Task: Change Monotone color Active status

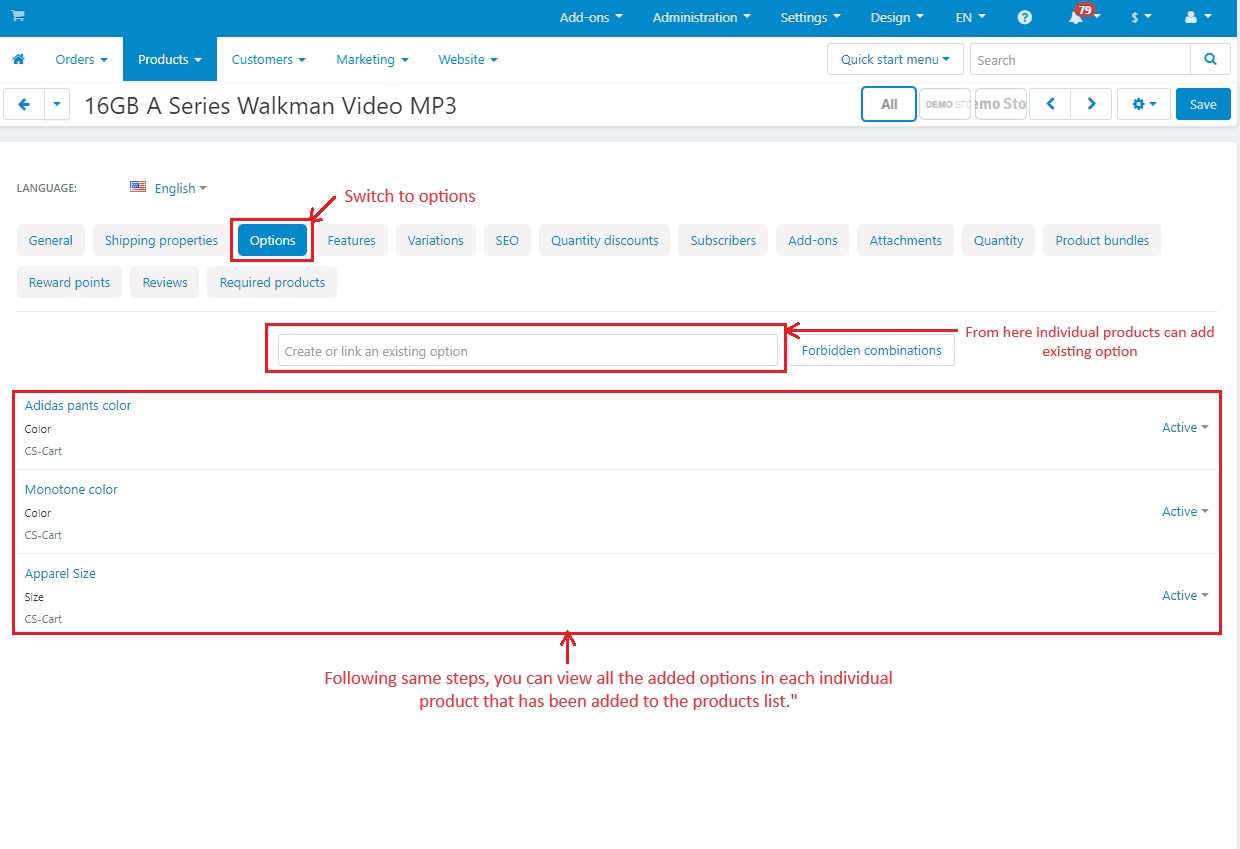Action: click(1185, 511)
